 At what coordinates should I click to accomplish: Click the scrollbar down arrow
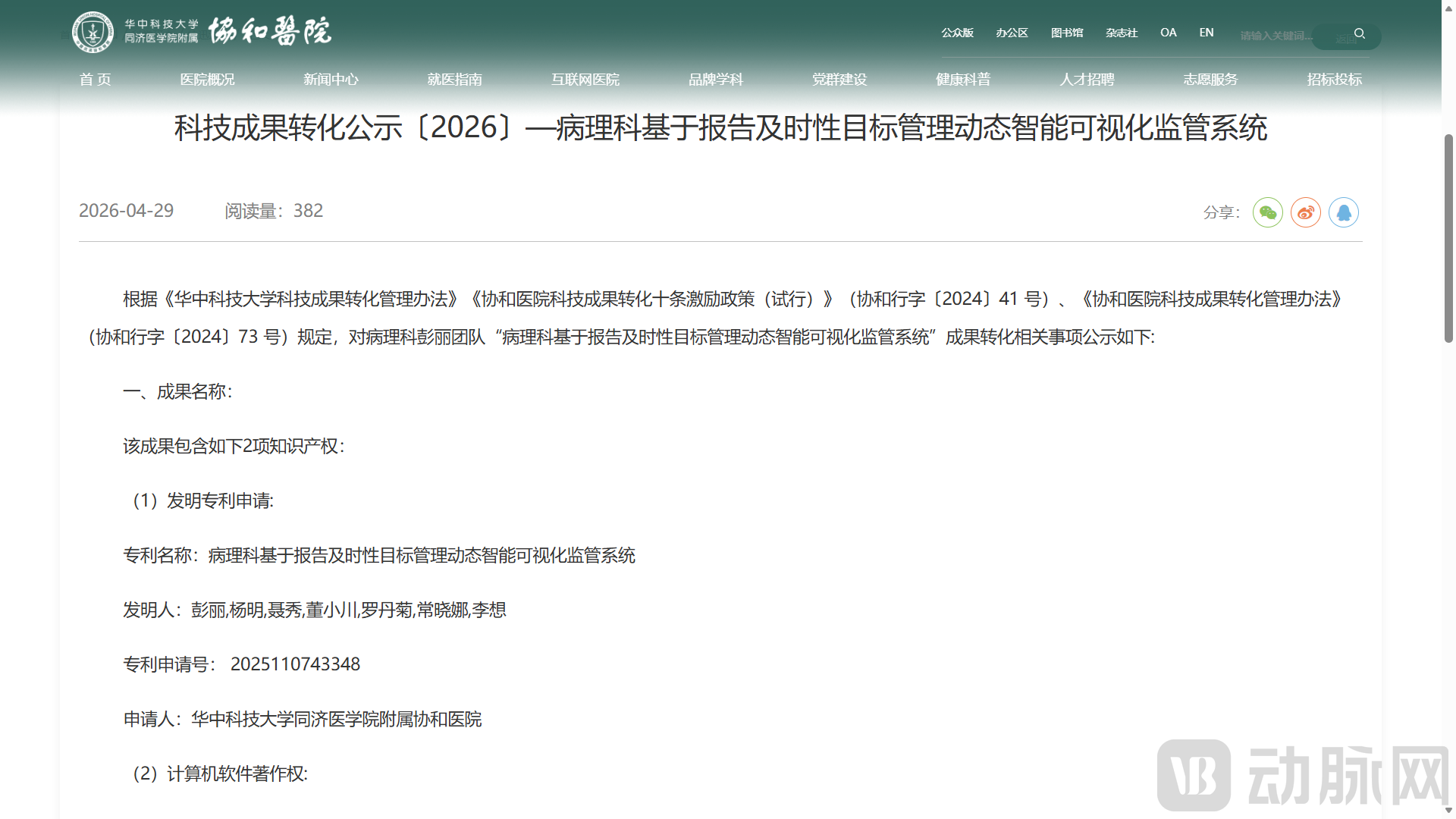coord(1448,811)
